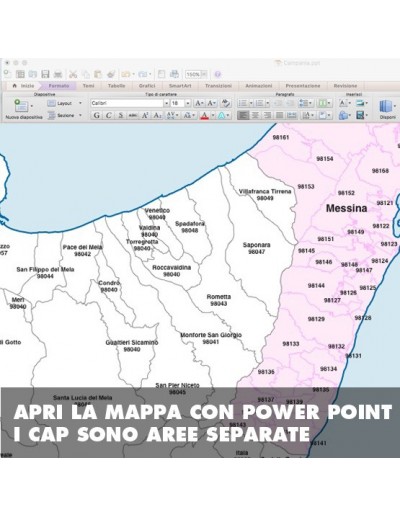Click the Paste clipboard icon
Screen dimensions: 400x517
click(x=98, y=74)
